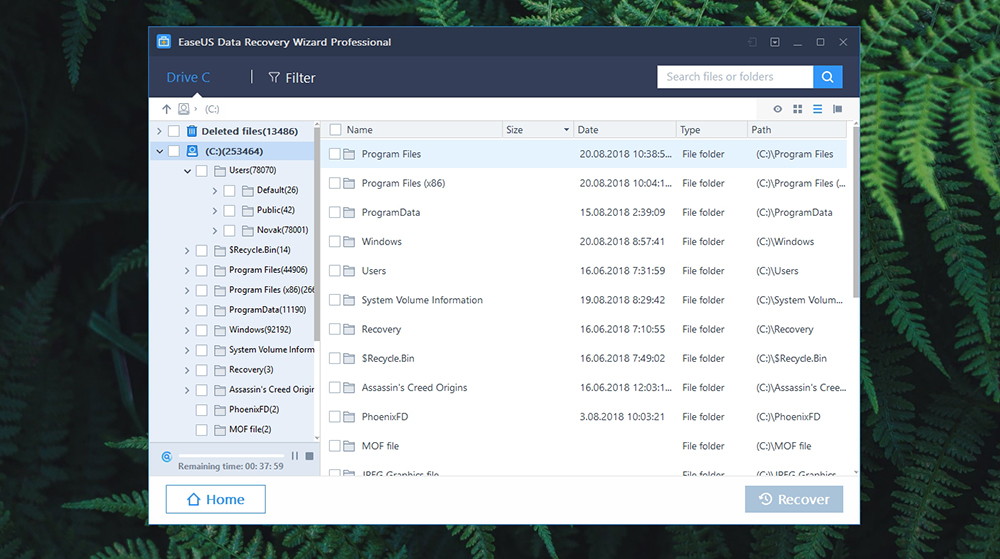Check the Deleted files tree checkbox
This screenshot has width=1000, height=559.
pyautogui.click(x=173, y=131)
